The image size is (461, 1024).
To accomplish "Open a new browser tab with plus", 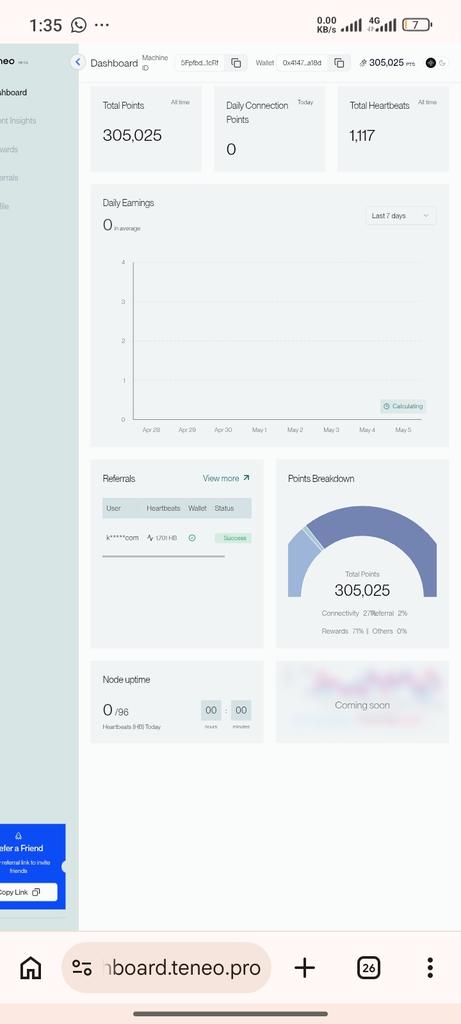I will point(304,968).
